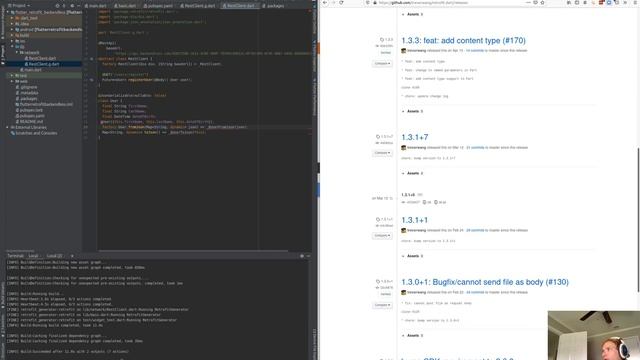This screenshot has width=640, height=360.
Task: Open pubspec.lock in project tree
Action: pyautogui.click(x=30, y=110)
